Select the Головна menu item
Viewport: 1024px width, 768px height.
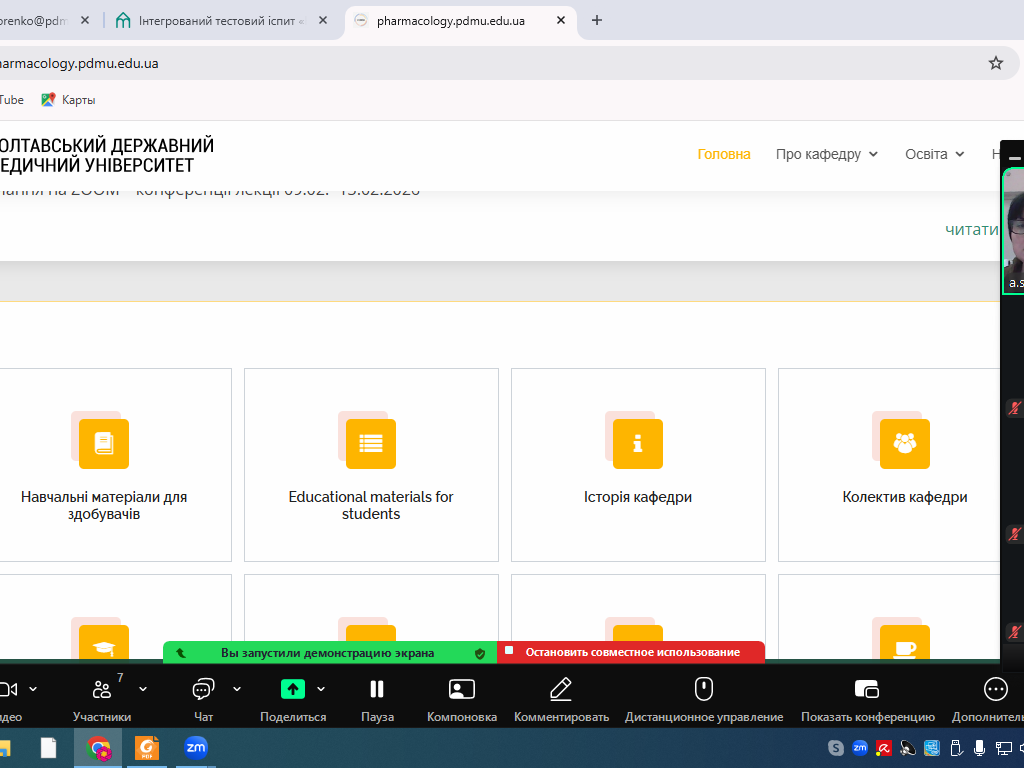(x=723, y=154)
